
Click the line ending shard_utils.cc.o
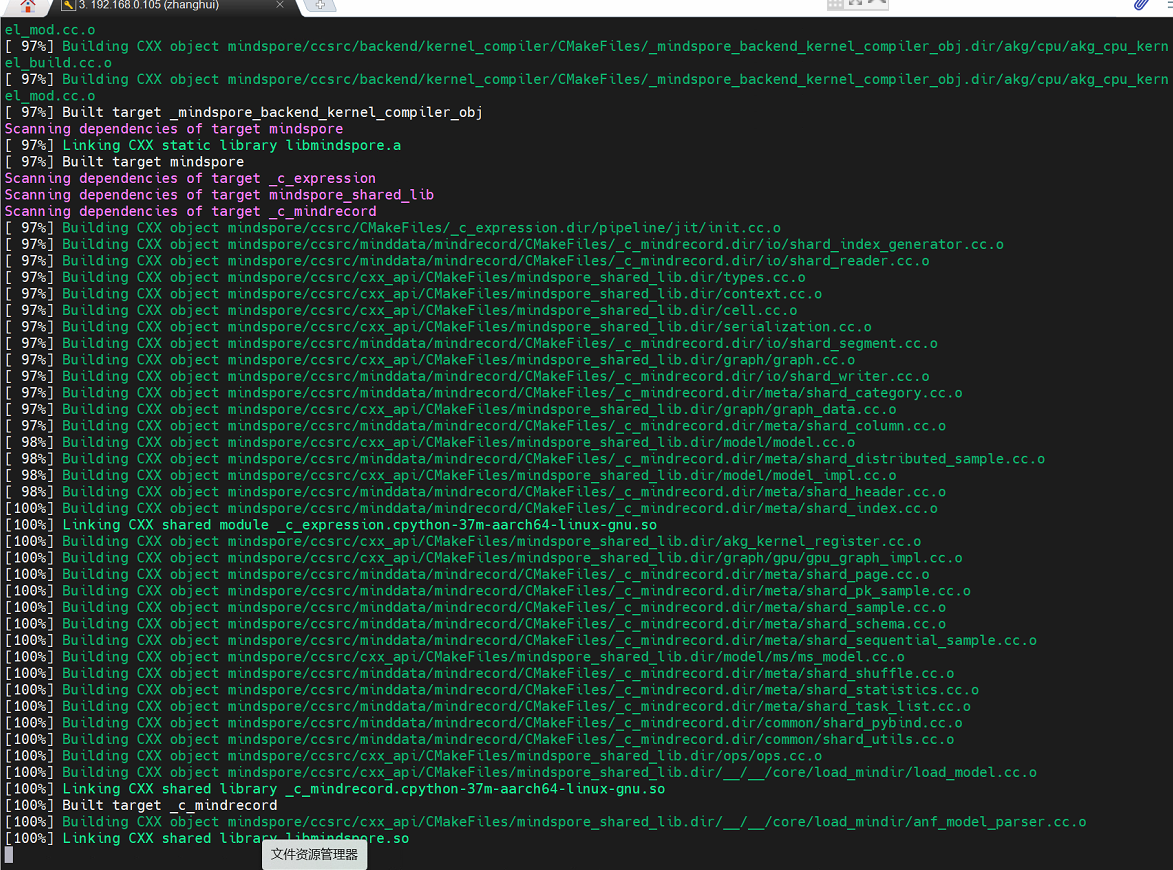(x=480, y=738)
